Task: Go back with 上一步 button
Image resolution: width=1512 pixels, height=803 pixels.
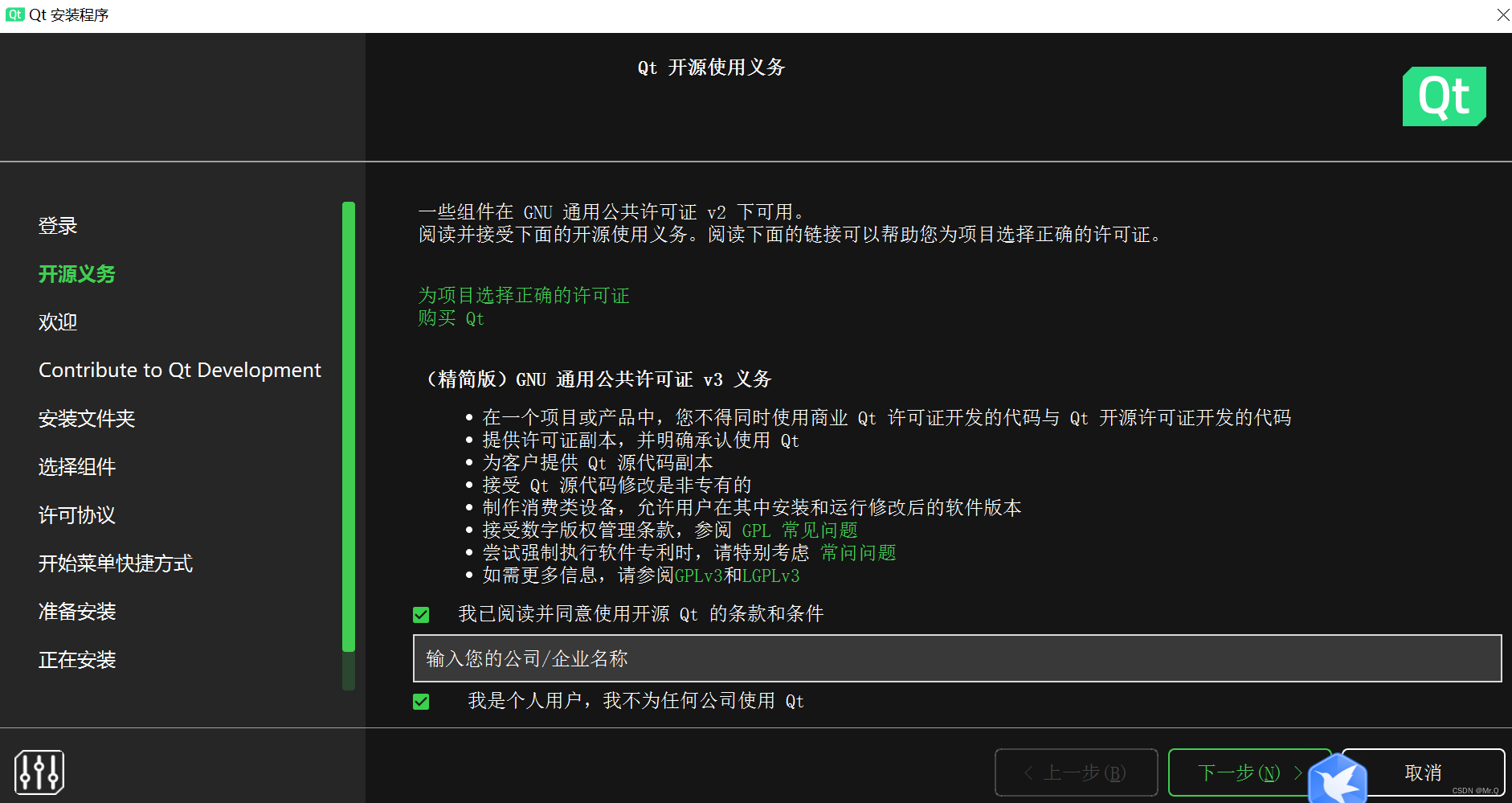Action: (1076, 772)
